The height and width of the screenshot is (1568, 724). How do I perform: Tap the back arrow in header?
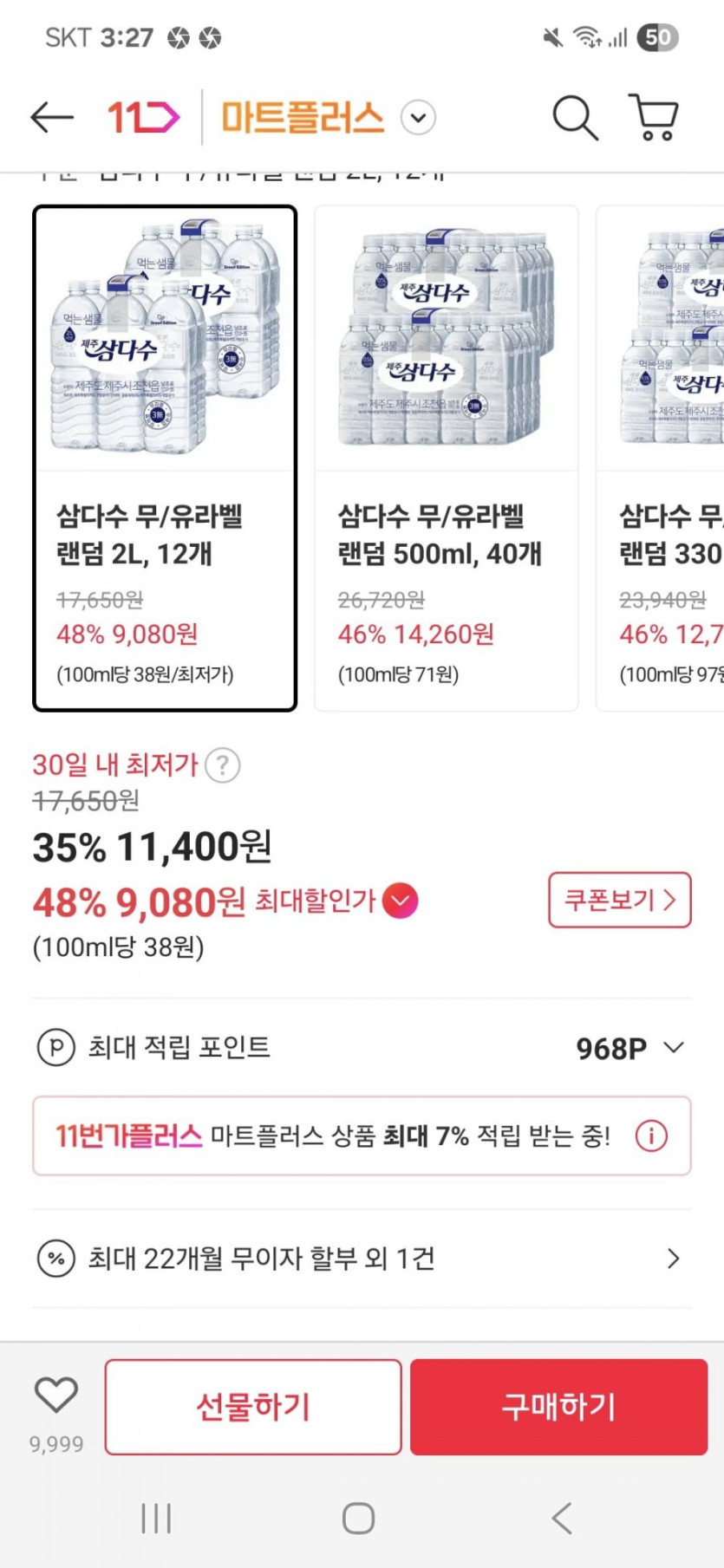click(x=52, y=117)
